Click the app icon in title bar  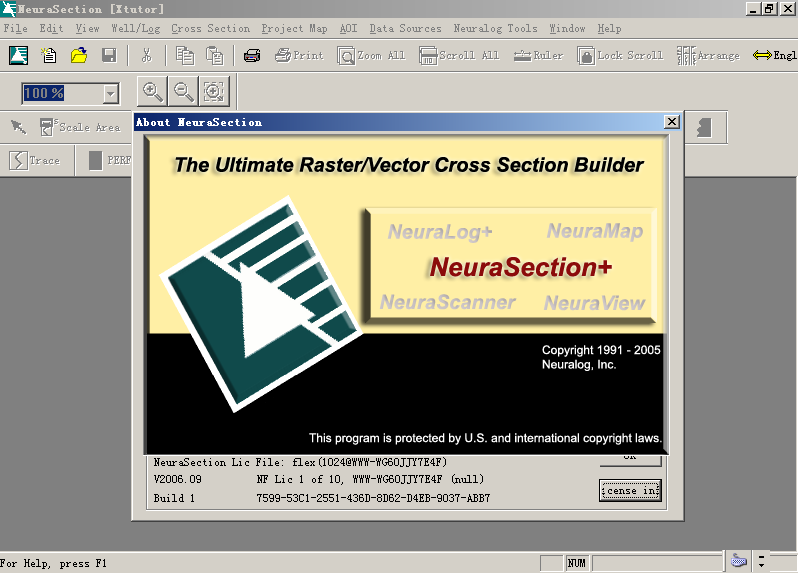coord(9,9)
